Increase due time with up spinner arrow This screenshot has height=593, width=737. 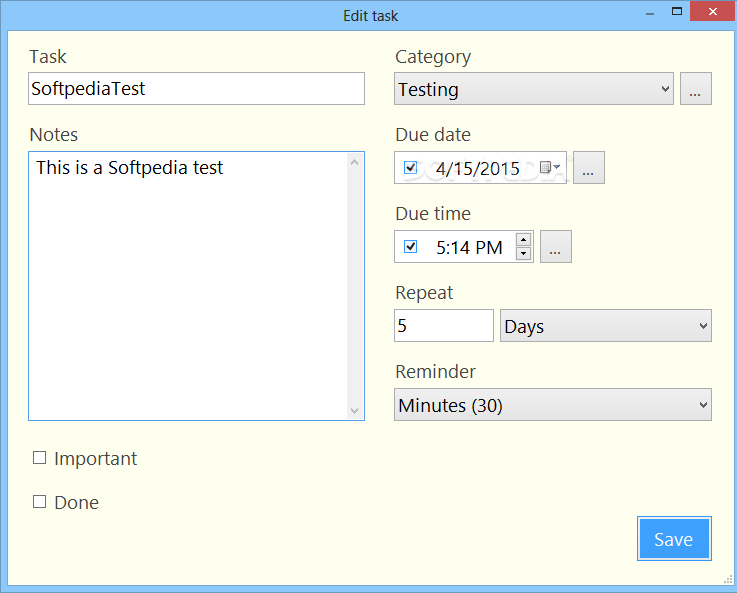(523, 240)
